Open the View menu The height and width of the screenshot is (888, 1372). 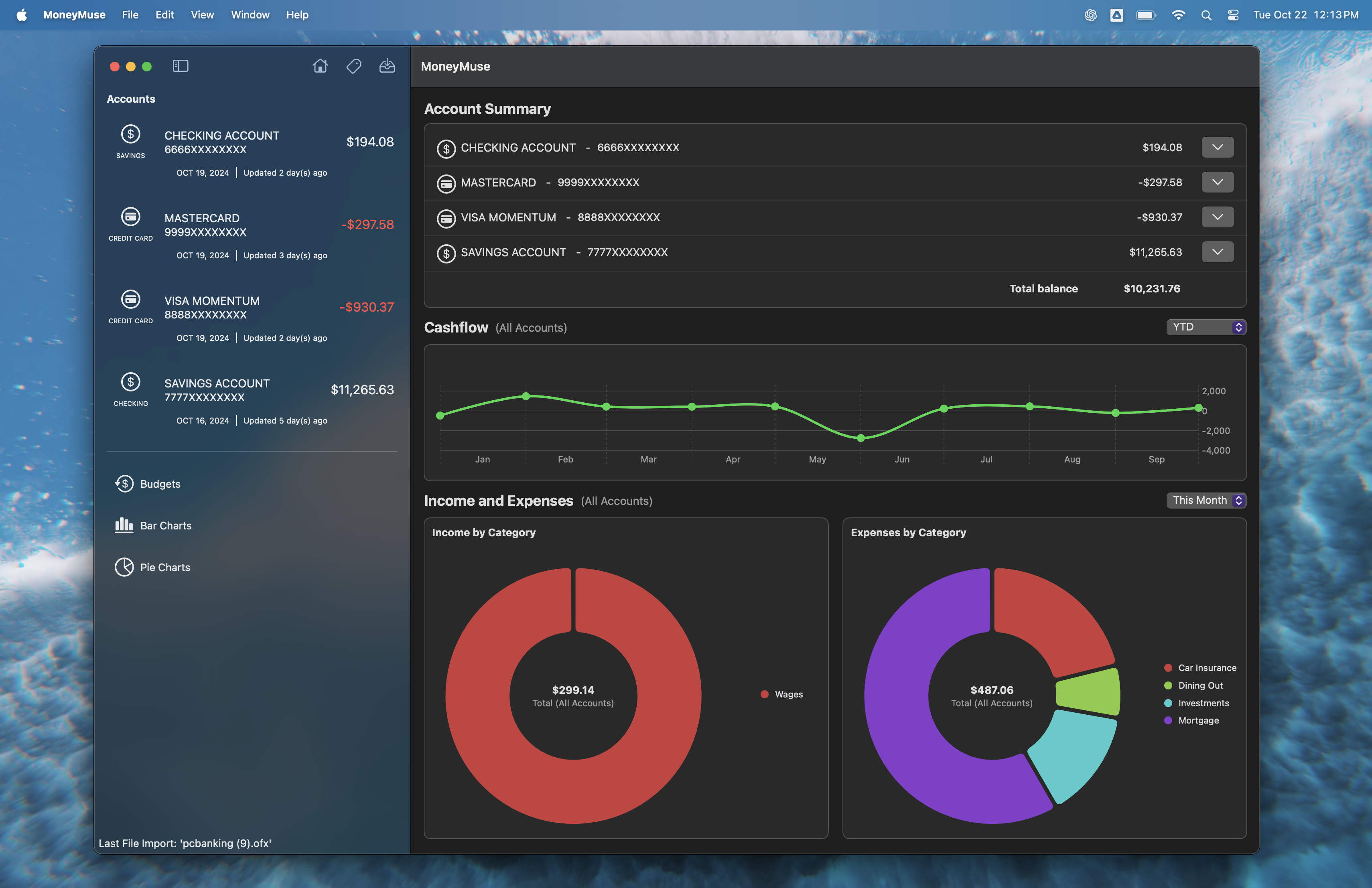pyautogui.click(x=202, y=15)
